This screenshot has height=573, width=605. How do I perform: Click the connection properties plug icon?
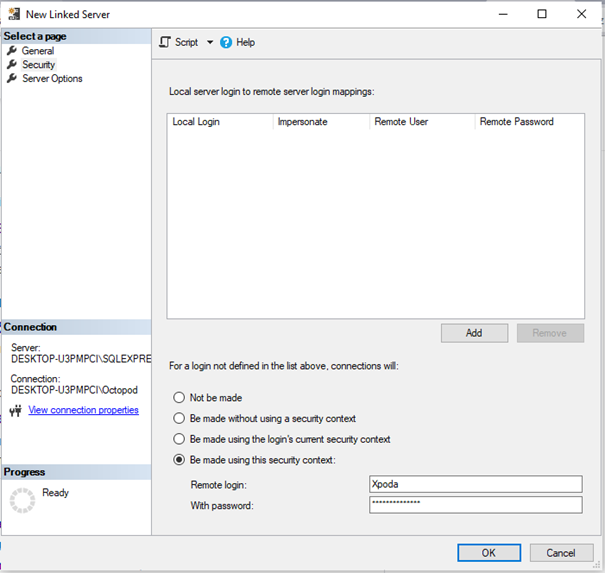[16, 411]
